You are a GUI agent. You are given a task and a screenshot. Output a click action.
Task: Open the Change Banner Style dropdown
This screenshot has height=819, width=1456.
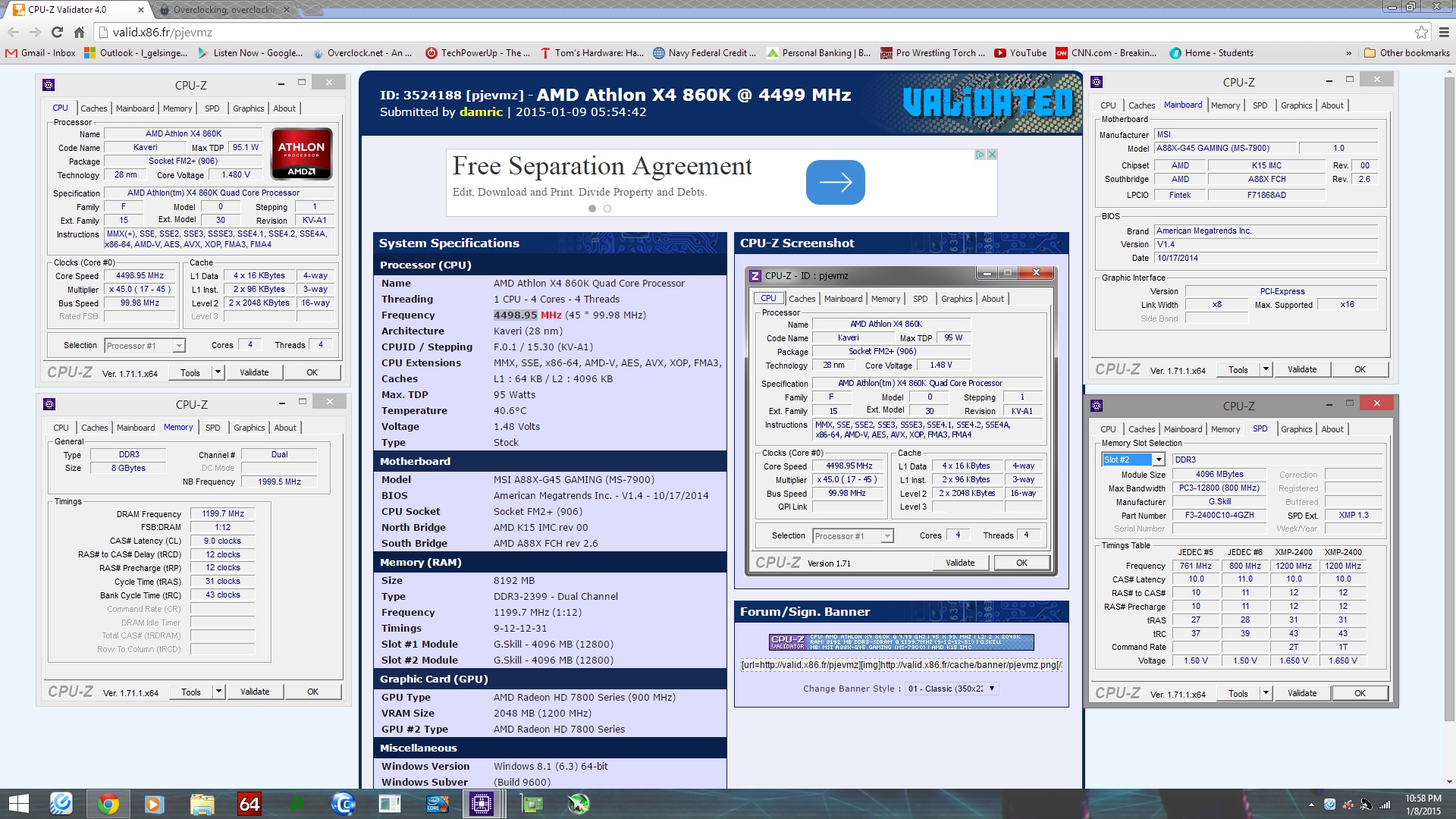click(x=952, y=689)
